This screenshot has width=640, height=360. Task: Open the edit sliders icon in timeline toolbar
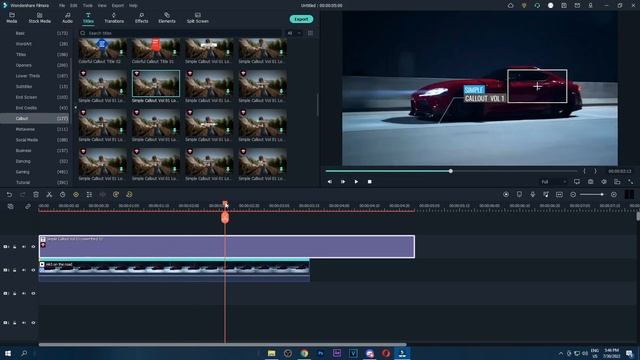click(x=89, y=195)
